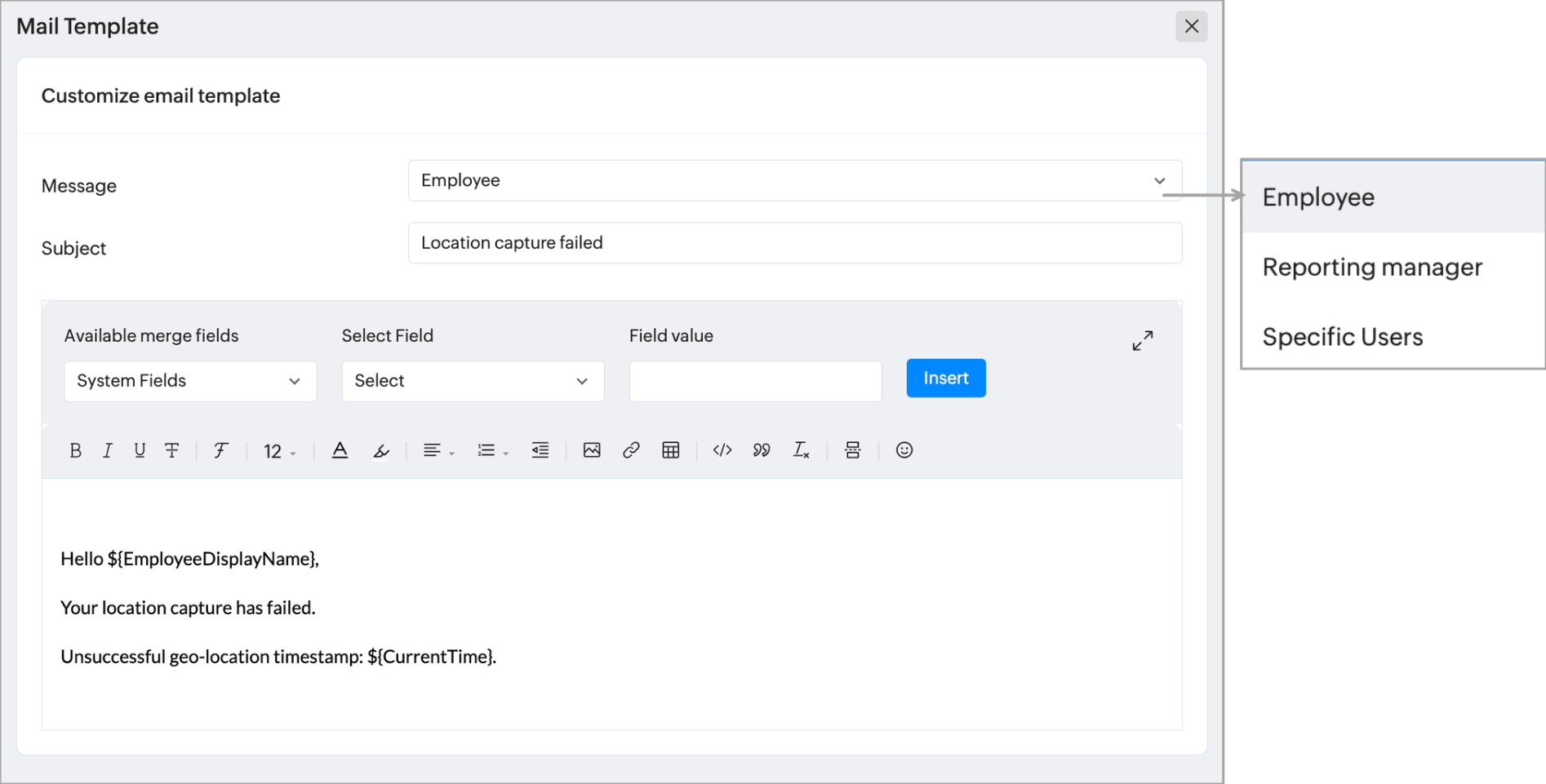Open the System Fields merge dropdown
Image resolution: width=1546 pixels, height=784 pixels.
(190, 381)
